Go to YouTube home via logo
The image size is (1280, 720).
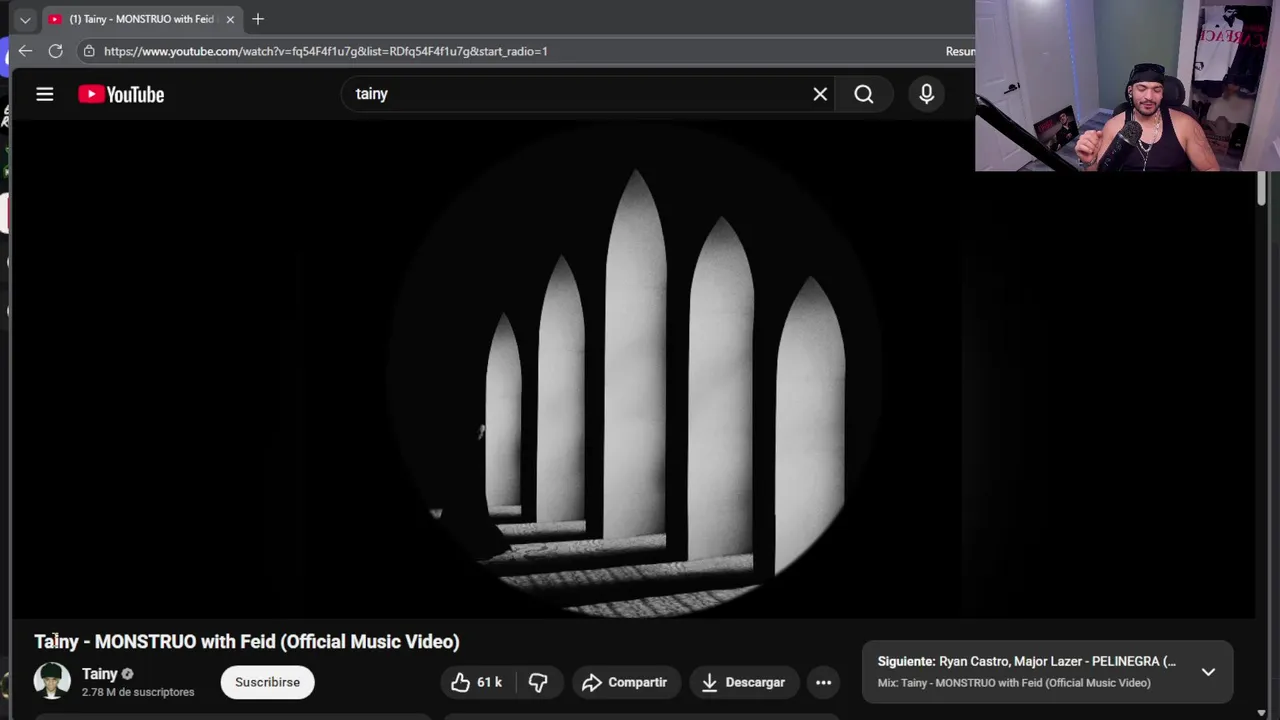pyautogui.click(x=121, y=94)
